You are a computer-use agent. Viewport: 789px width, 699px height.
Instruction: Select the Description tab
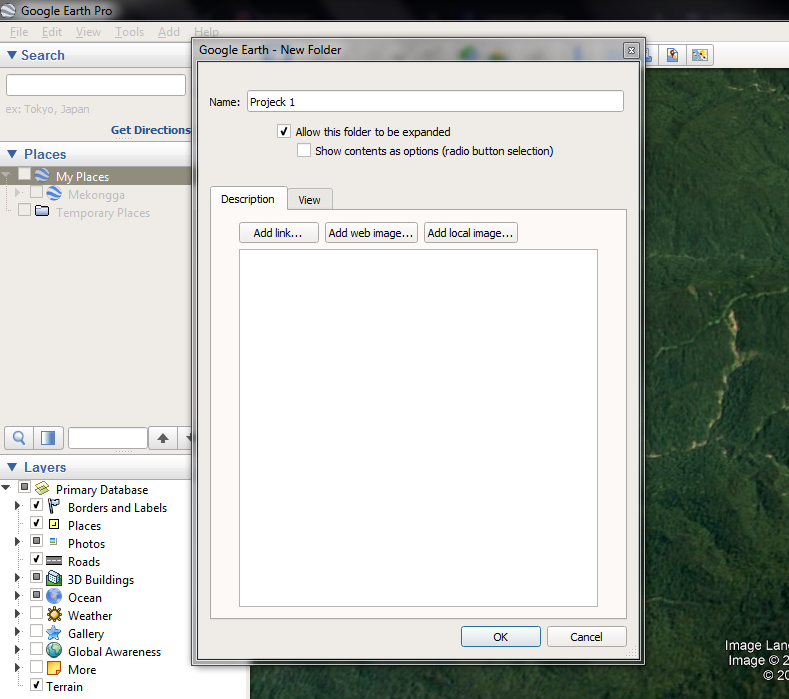[248, 199]
